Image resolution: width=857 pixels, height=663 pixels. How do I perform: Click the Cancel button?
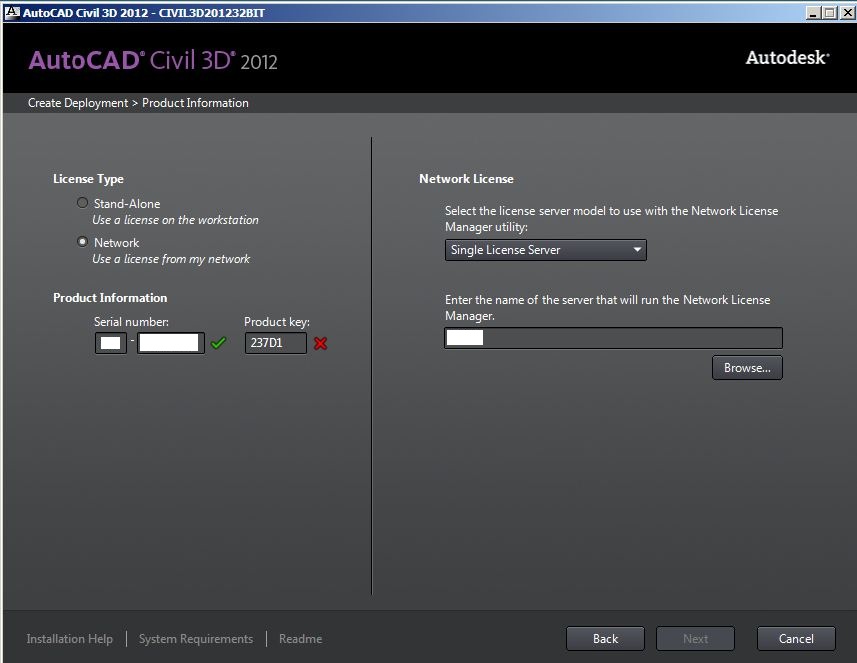796,638
